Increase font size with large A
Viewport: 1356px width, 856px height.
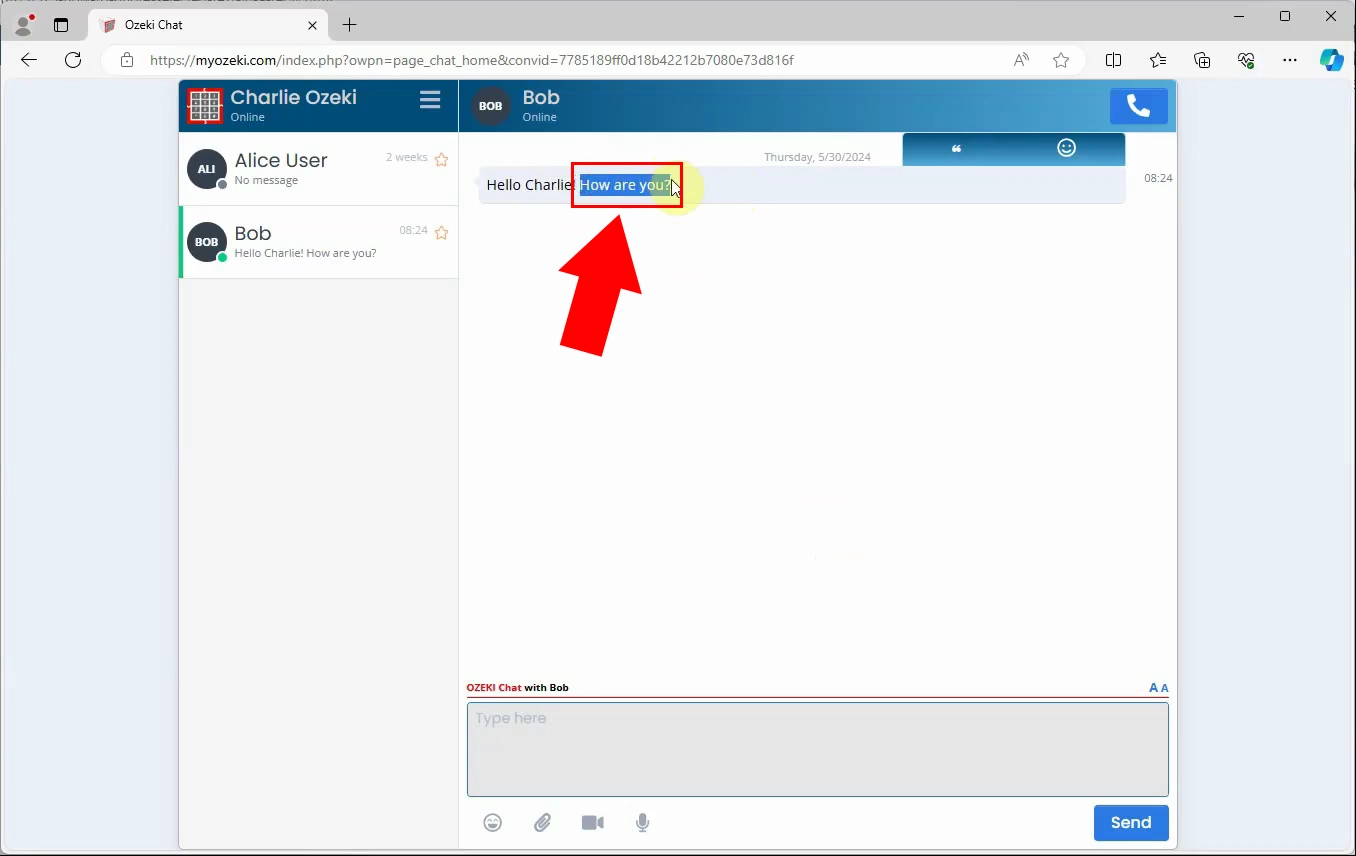click(1154, 688)
